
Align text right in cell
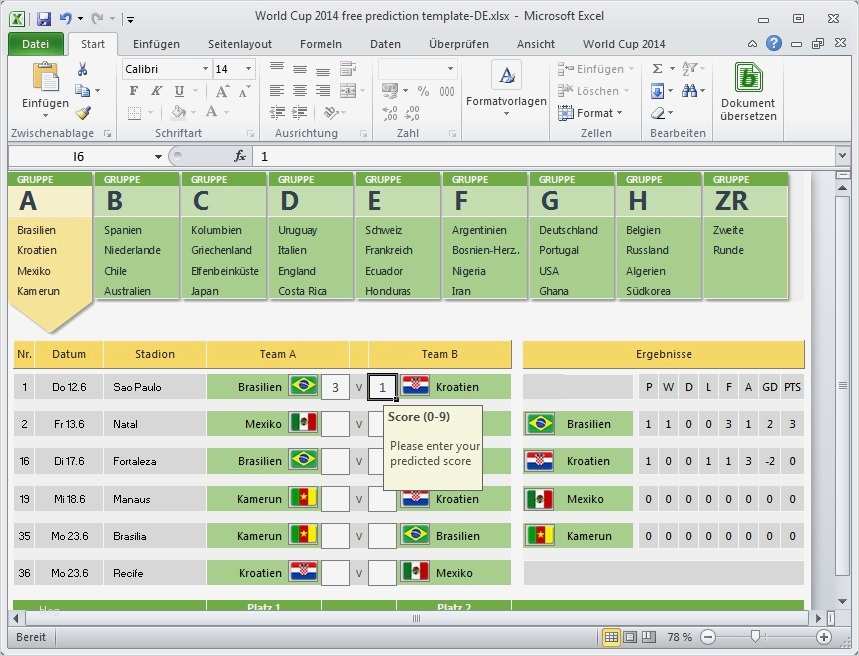click(x=323, y=90)
